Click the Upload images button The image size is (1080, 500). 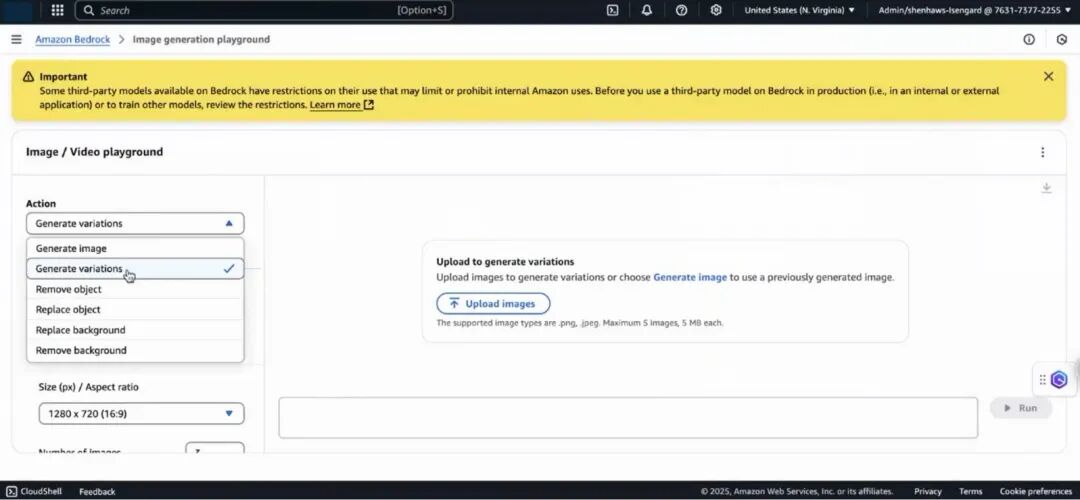(x=493, y=304)
